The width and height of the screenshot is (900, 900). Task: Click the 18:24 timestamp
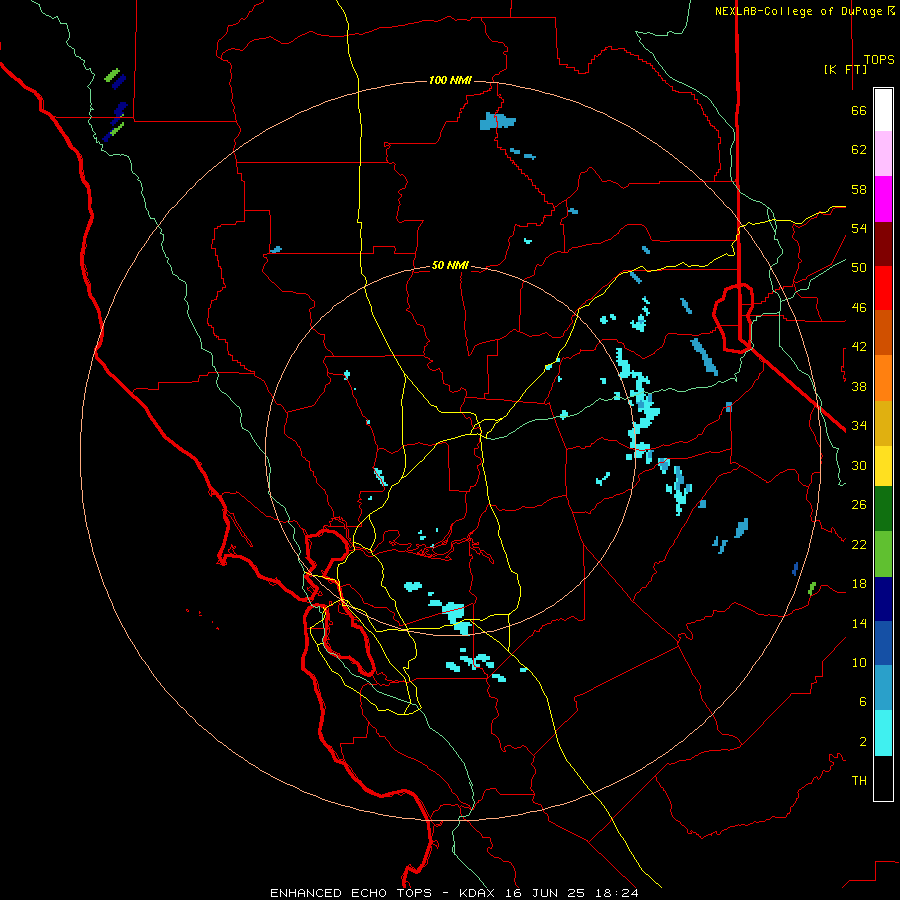(616, 893)
